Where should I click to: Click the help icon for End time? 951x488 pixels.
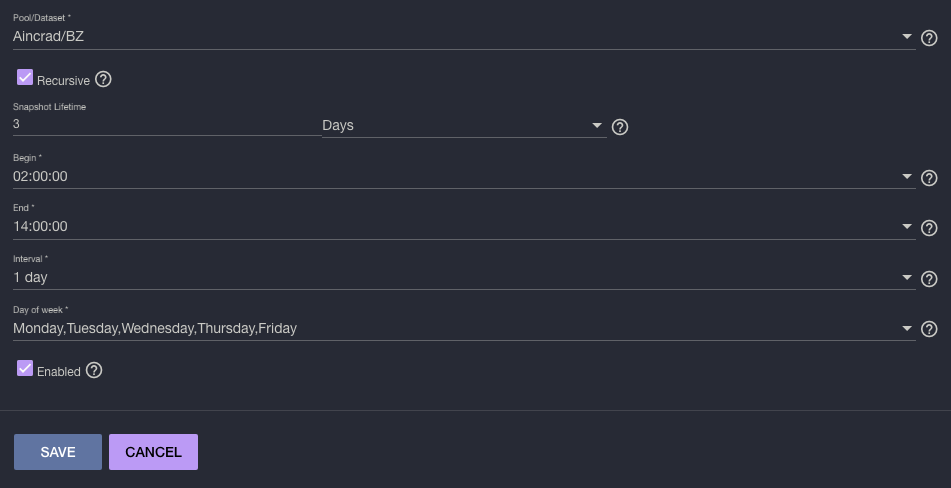click(929, 227)
